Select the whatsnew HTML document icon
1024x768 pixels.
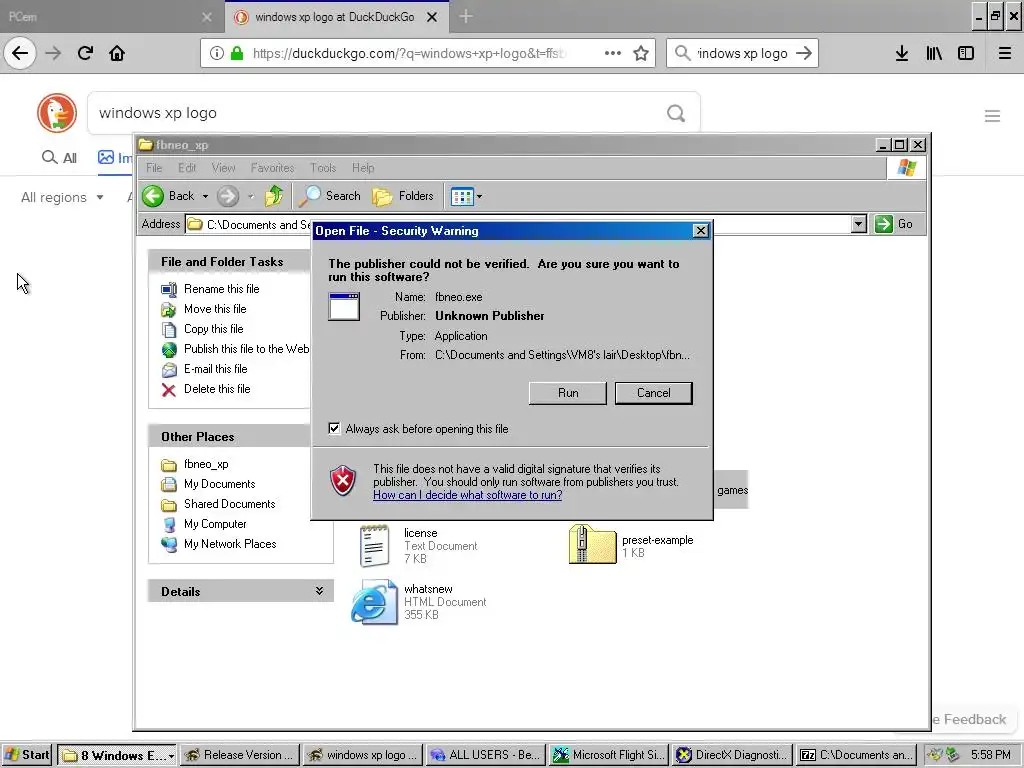click(x=374, y=601)
